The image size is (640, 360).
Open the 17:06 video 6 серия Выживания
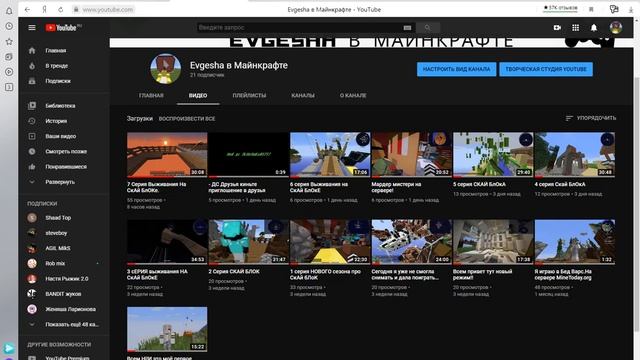tap(330, 155)
